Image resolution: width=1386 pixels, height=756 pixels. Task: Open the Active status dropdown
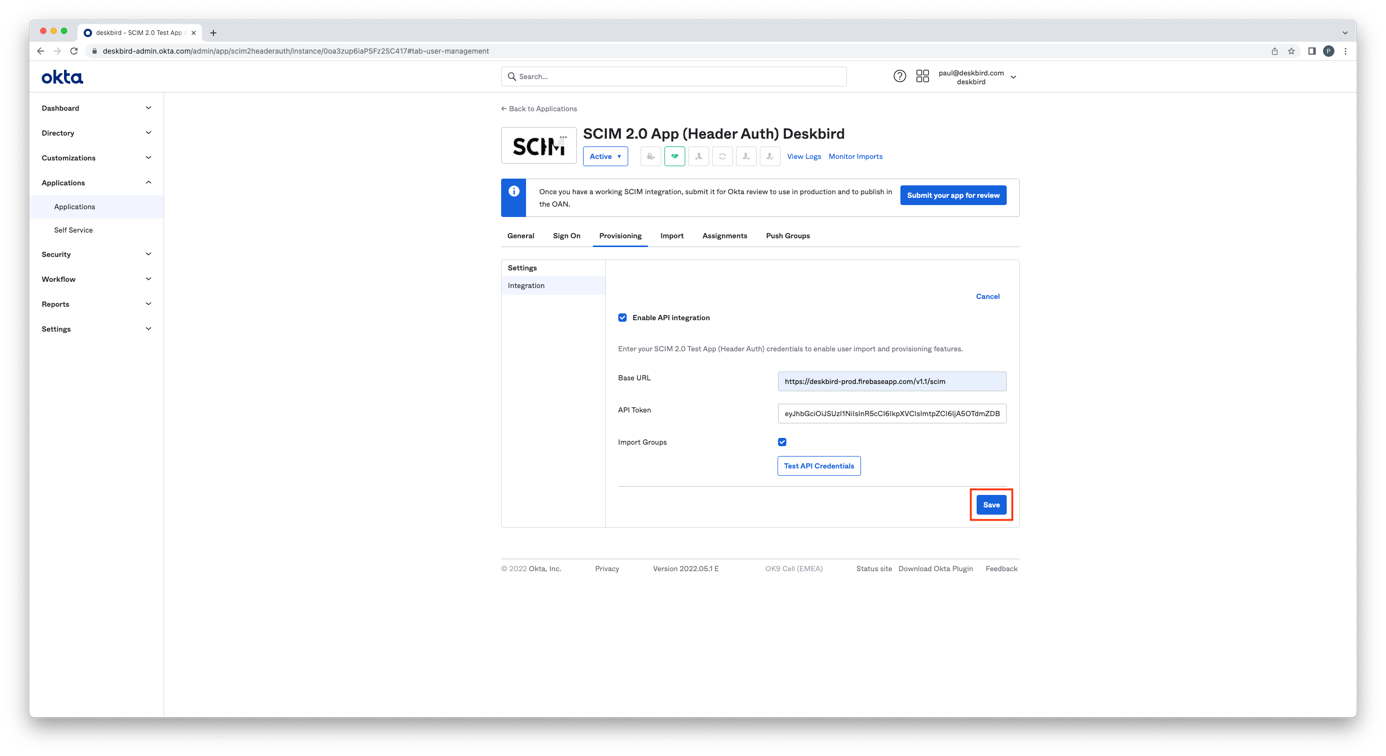point(605,156)
